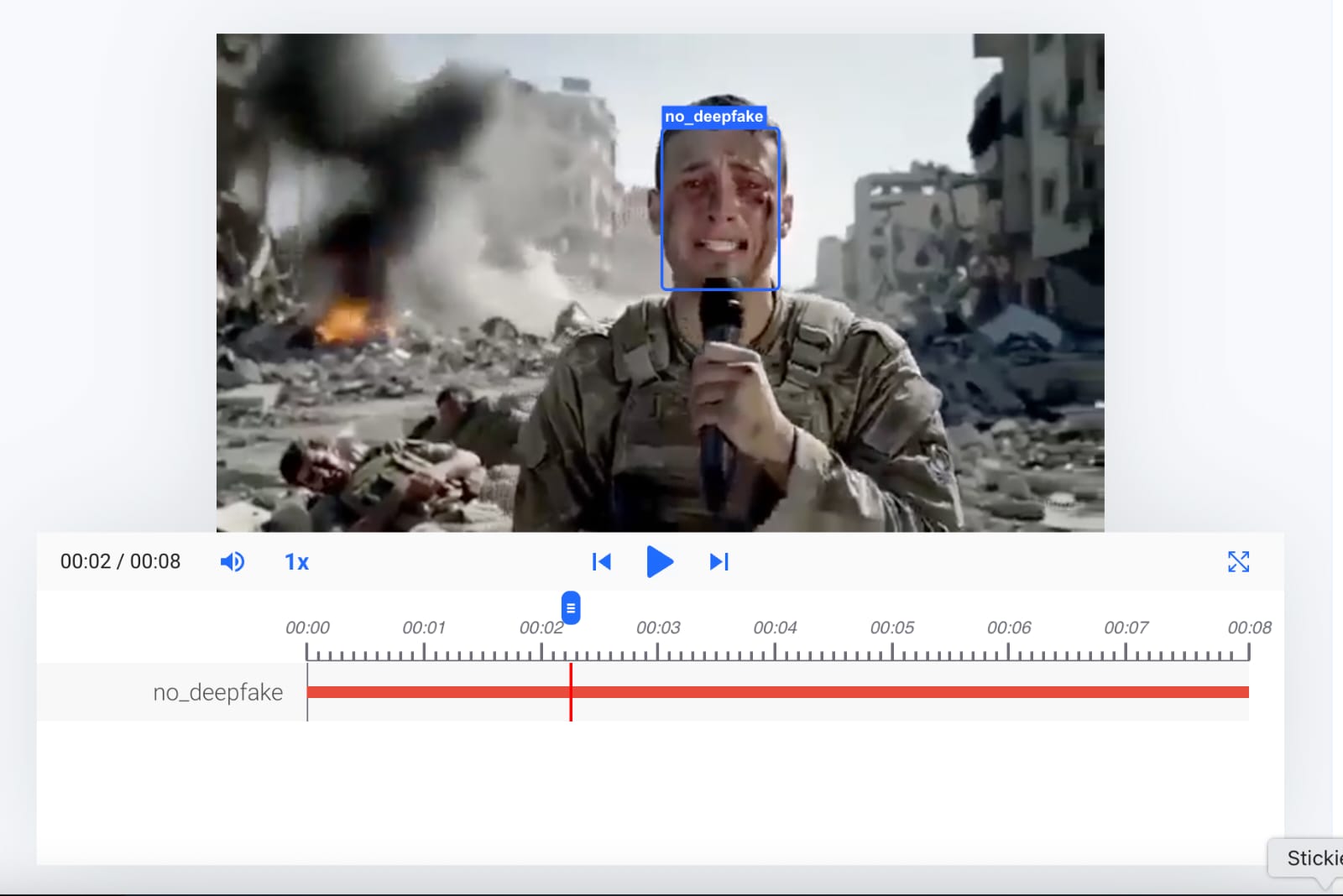Screen dimensions: 1343x896
Task: Mute the volume speaker icon
Action: pos(233,561)
